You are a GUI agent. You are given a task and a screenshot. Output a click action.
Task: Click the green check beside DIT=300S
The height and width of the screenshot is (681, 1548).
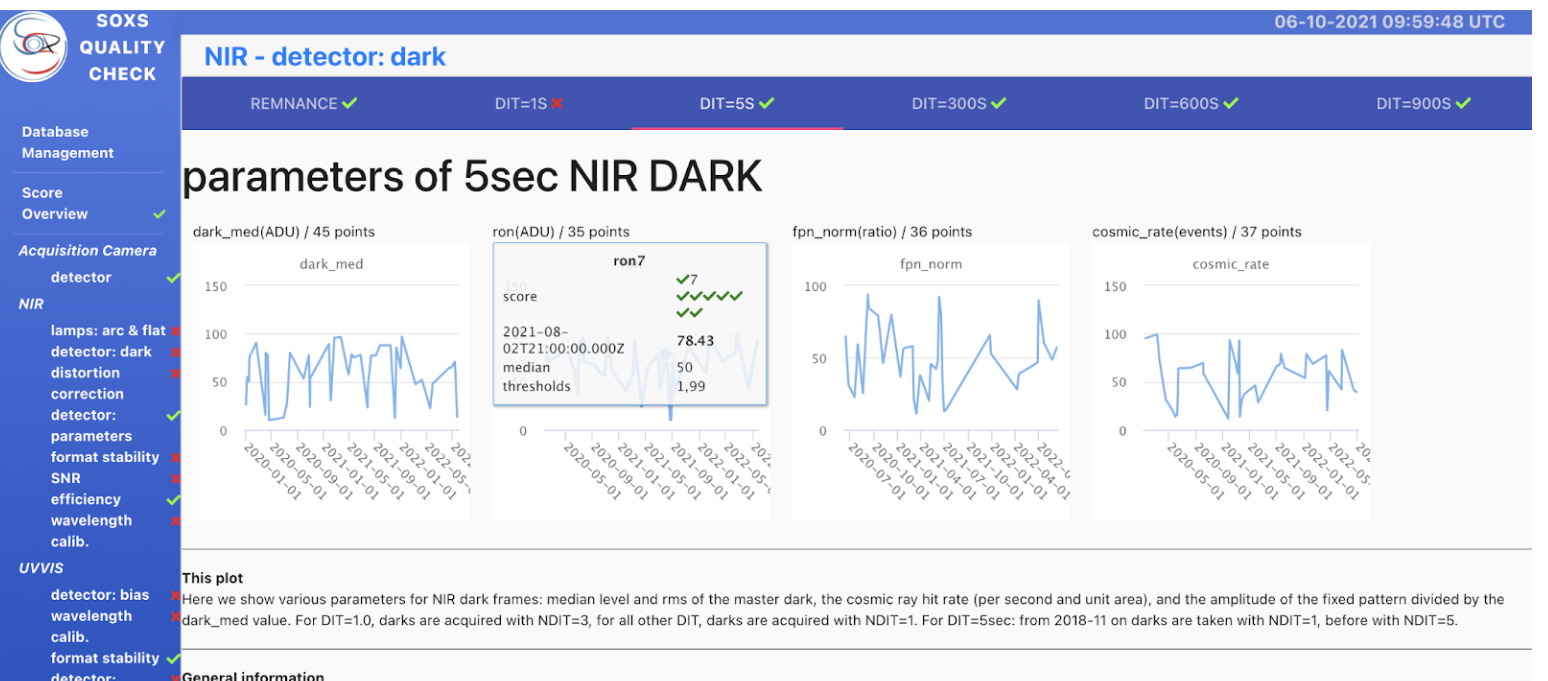999,103
